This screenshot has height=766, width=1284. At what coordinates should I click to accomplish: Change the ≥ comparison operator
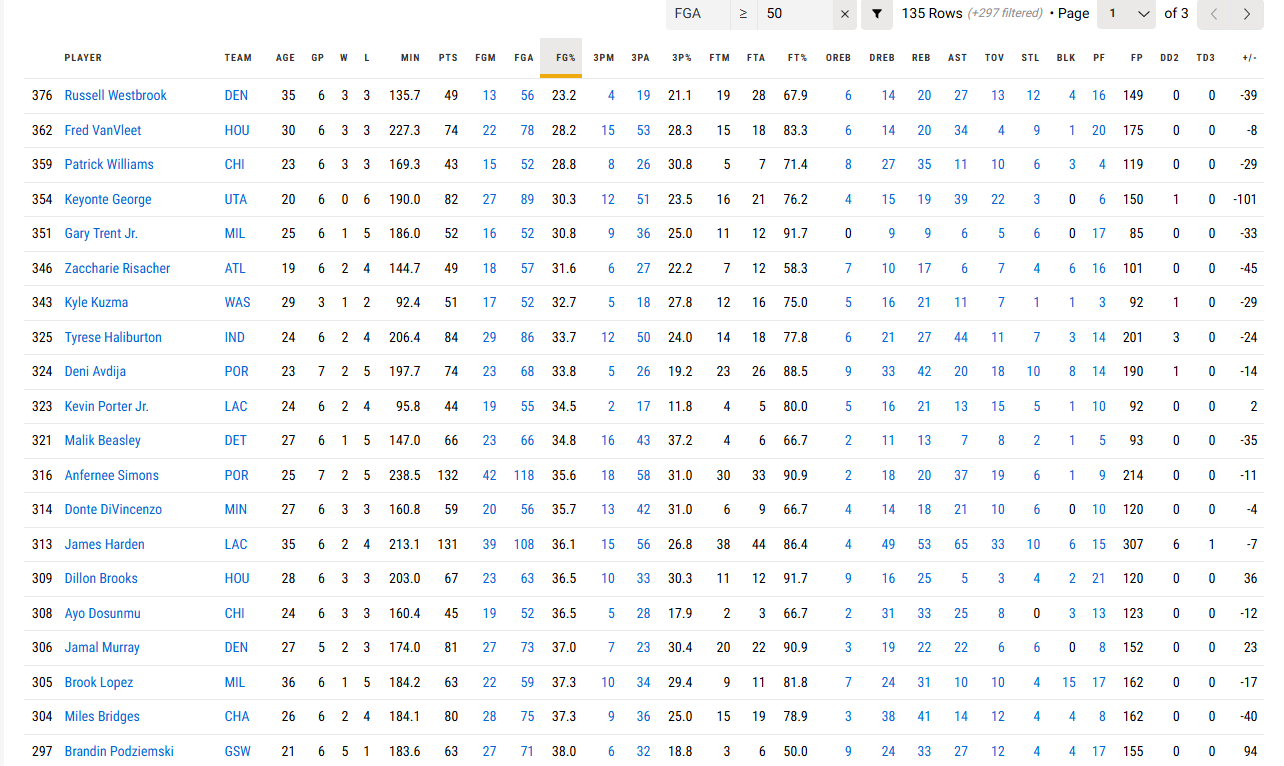pos(743,14)
